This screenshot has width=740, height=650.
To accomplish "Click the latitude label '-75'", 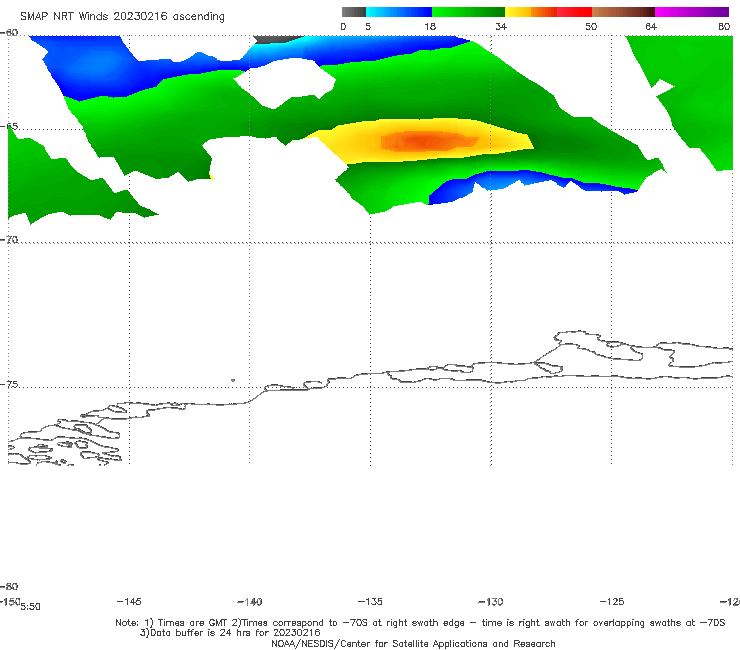I will [x=9, y=384].
